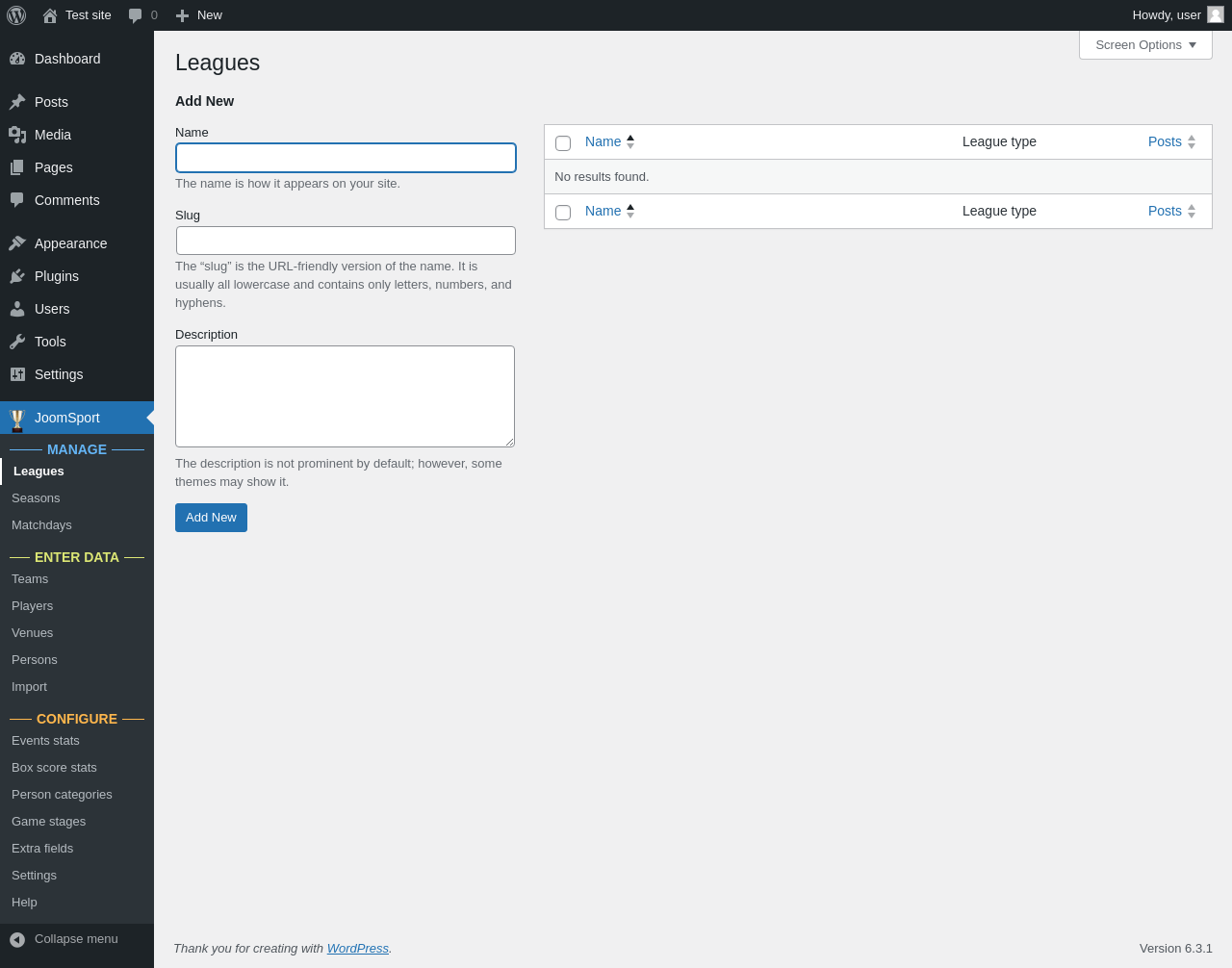Click the Users person icon
This screenshot has width=1232, height=968.
17,309
